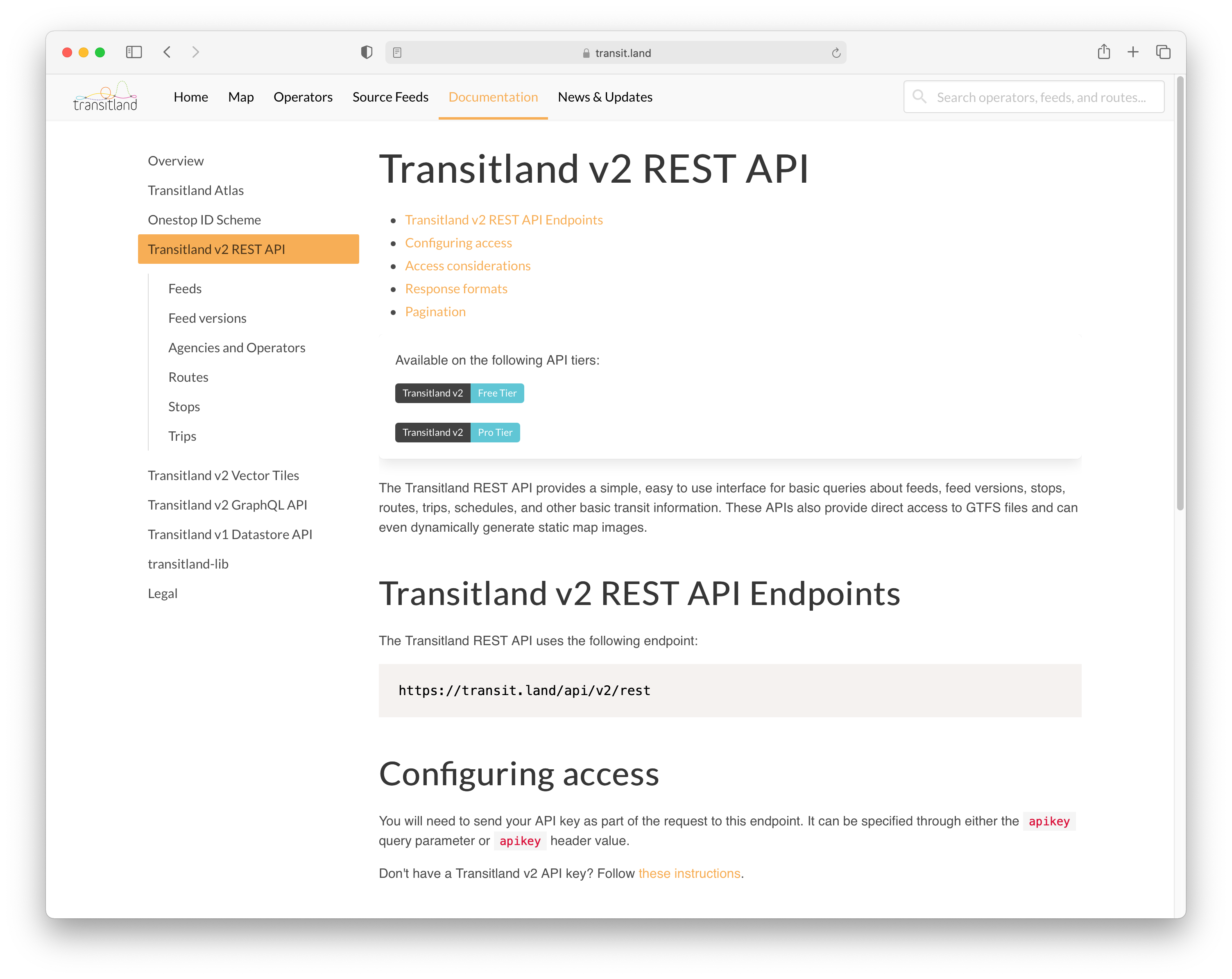Viewport: 1232px width, 979px height.
Task: Open the Reader view icon in the address bar
Action: click(x=398, y=52)
